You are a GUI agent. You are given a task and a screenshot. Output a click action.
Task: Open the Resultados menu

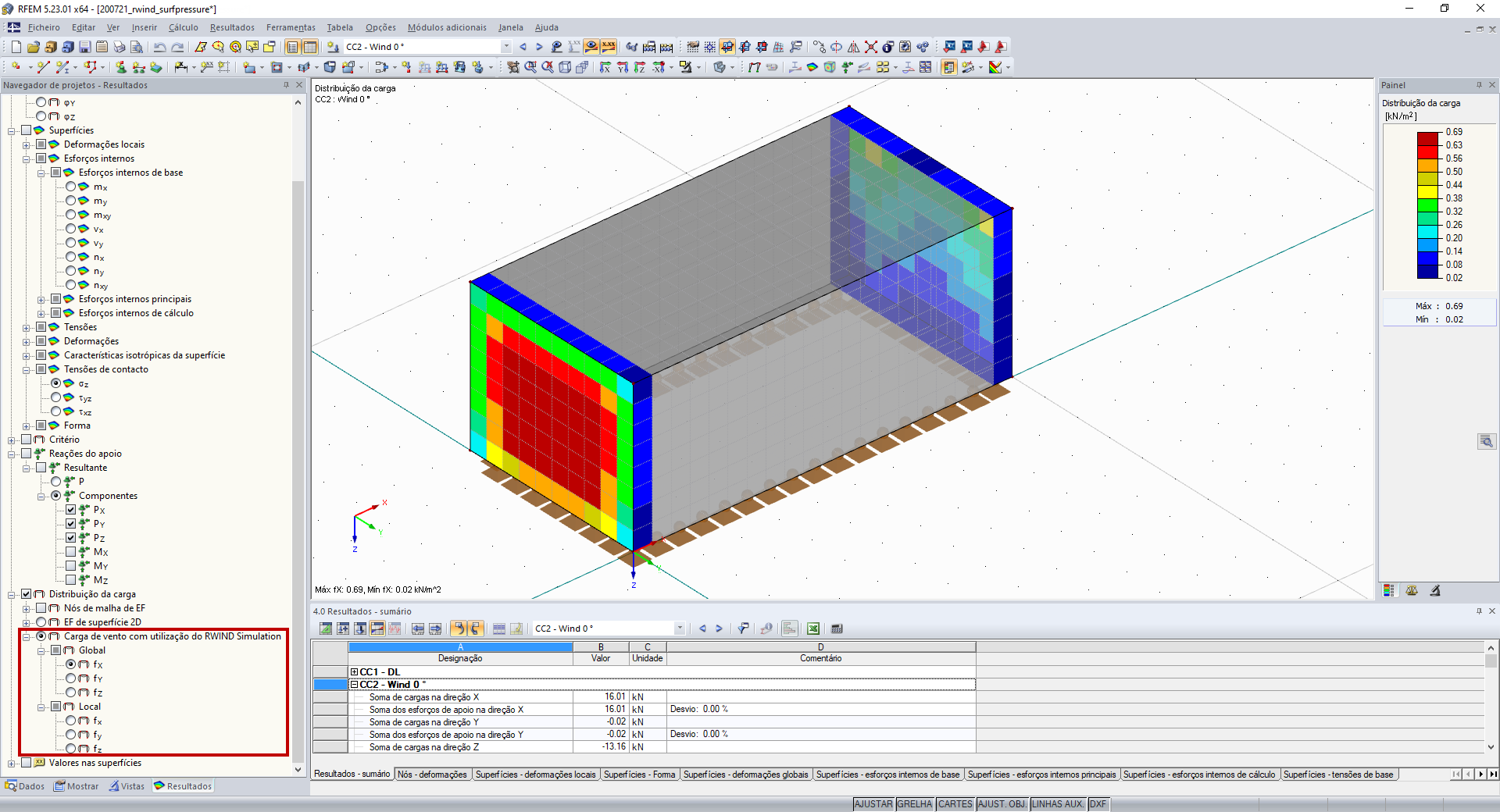point(232,27)
